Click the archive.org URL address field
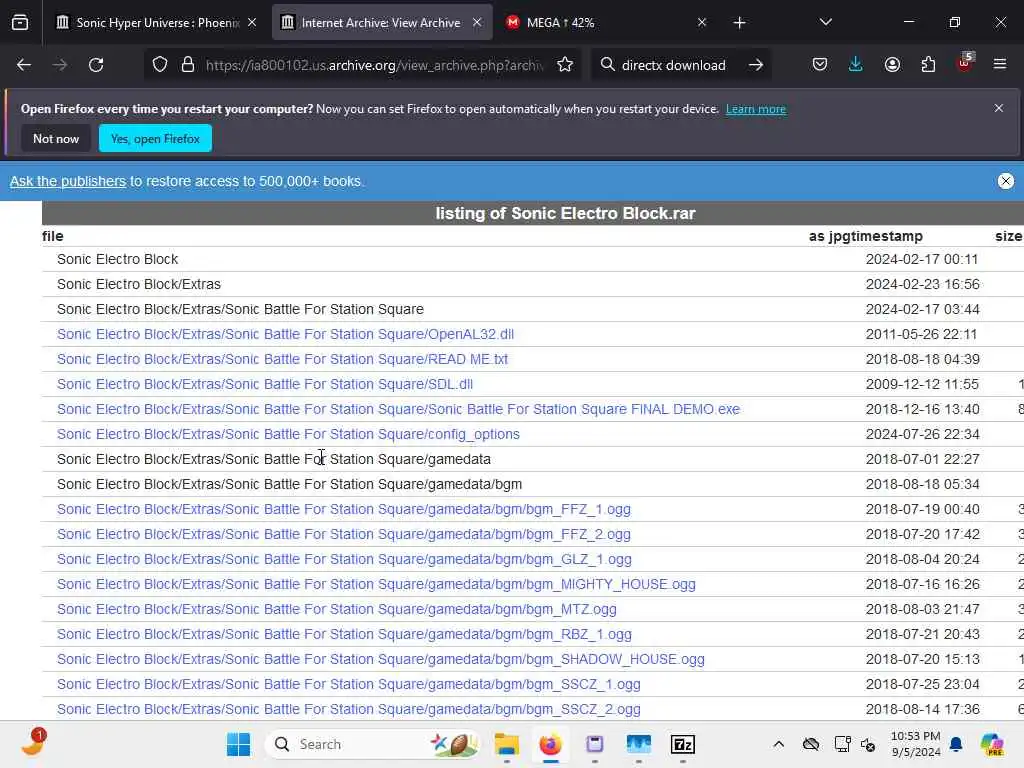This screenshot has height=768, width=1024. 374,65
